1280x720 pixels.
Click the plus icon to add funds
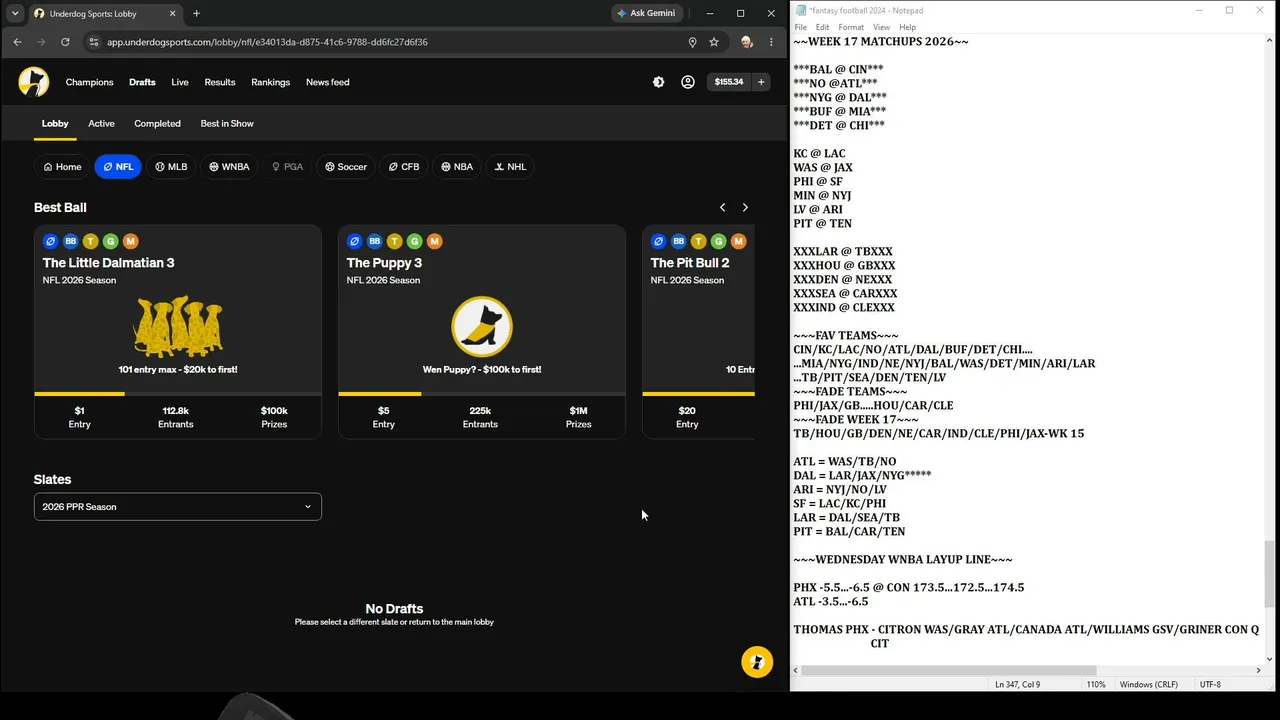[x=761, y=82]
